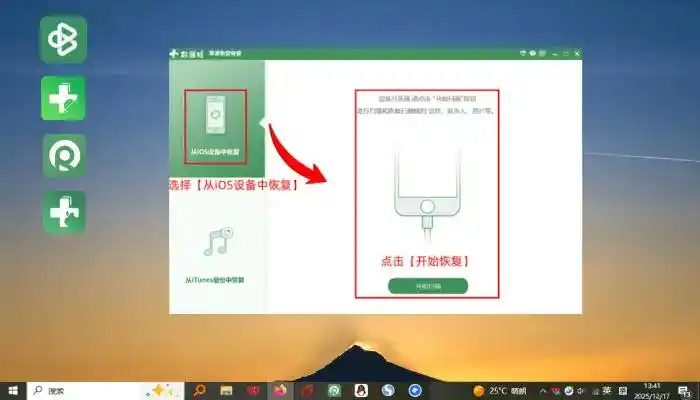Open the orange magnifier app in taskbar
The image size is (700, 400).
[x=199, y=391]
